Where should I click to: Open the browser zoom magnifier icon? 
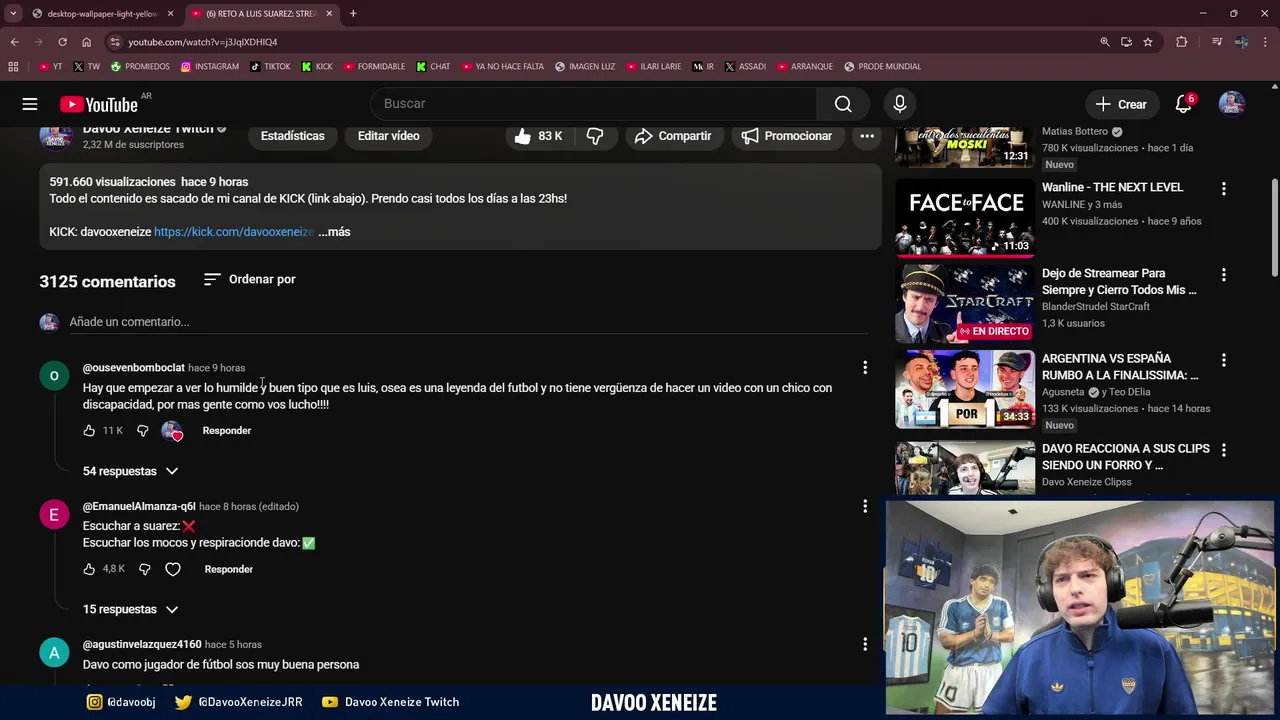point(1104,42)
